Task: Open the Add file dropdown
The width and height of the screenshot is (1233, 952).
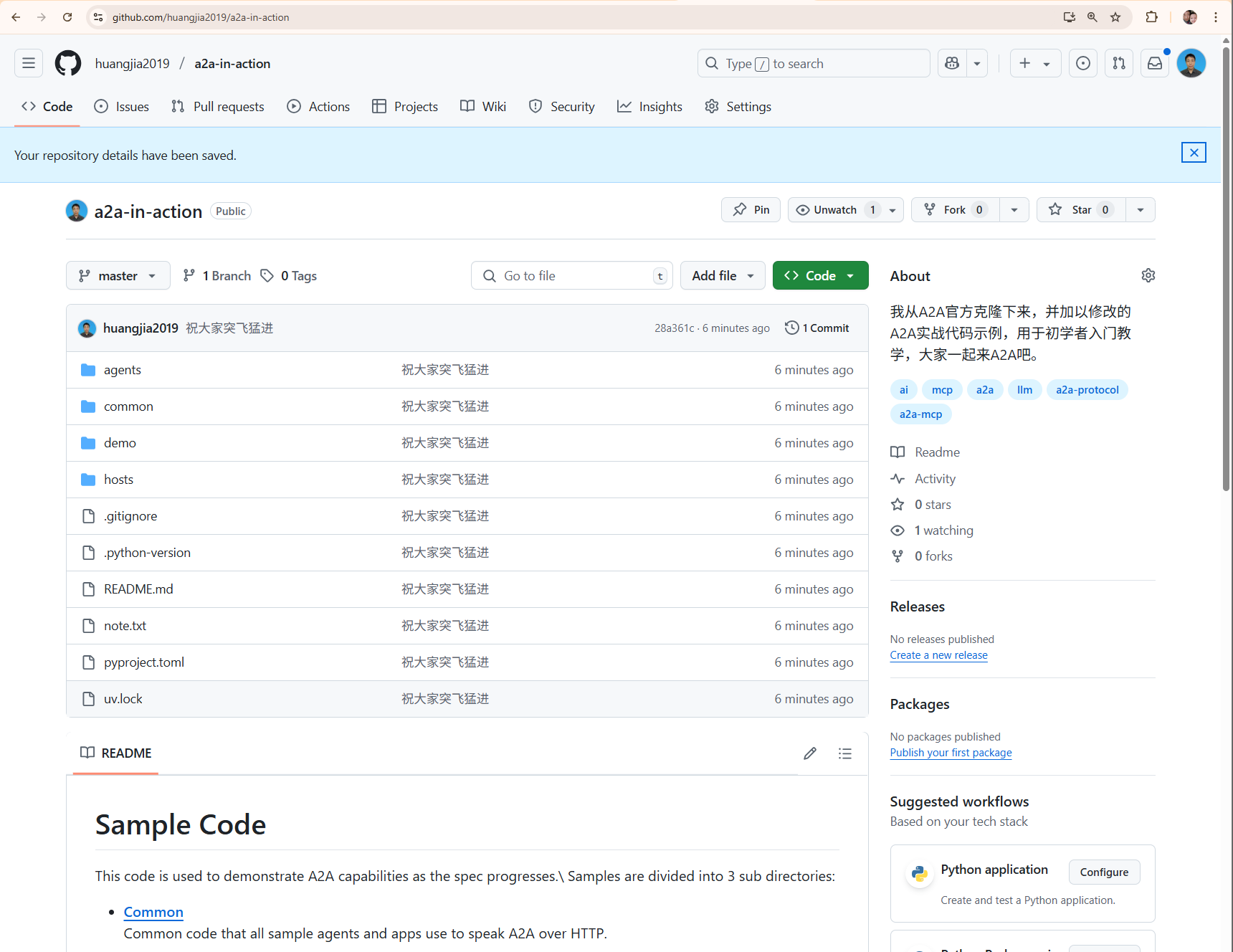Action: coord(722,276)
